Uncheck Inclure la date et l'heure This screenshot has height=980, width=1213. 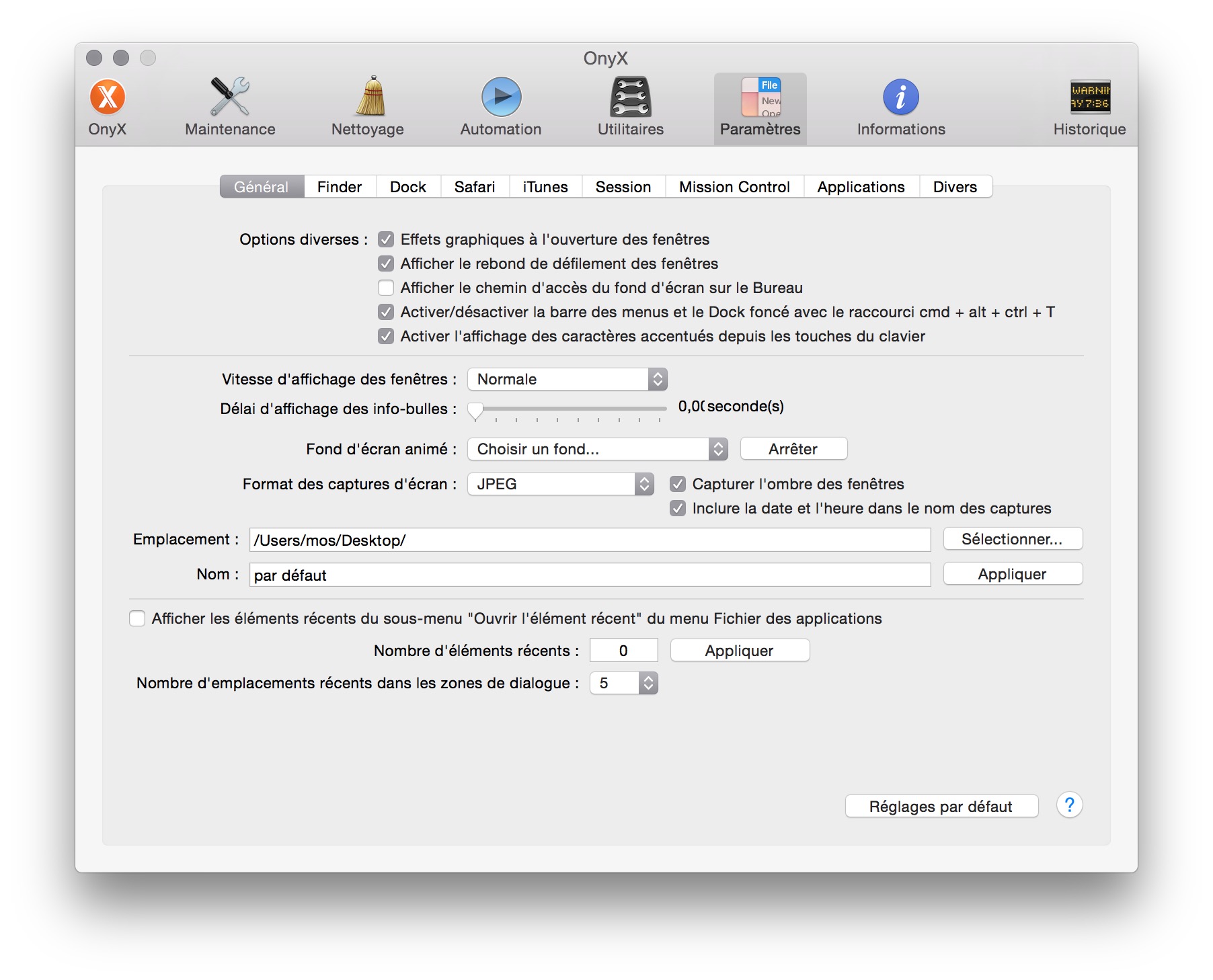[678, 508]
